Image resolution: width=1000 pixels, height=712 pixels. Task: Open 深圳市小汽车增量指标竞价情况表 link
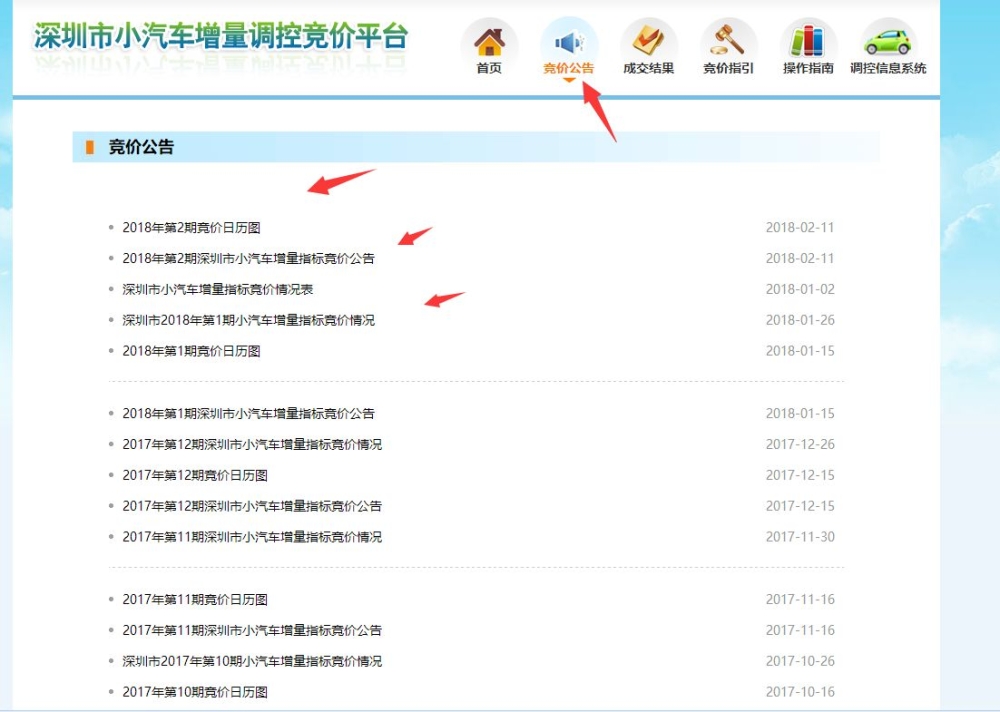click(x=217, y=289)
